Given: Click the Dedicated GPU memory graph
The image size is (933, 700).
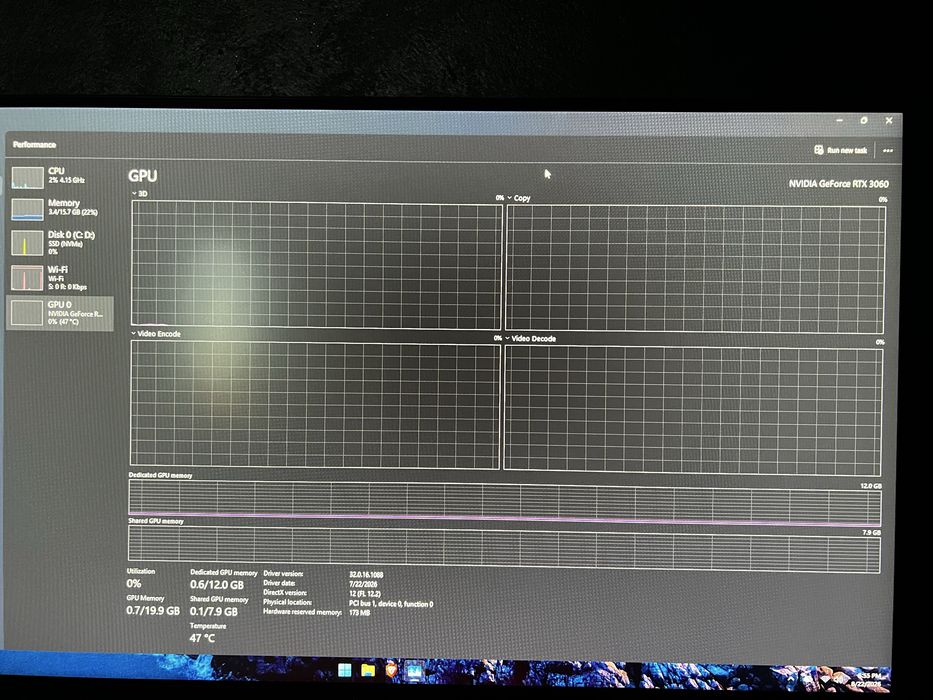Looking at the screenshot, I should pos(505,502).
